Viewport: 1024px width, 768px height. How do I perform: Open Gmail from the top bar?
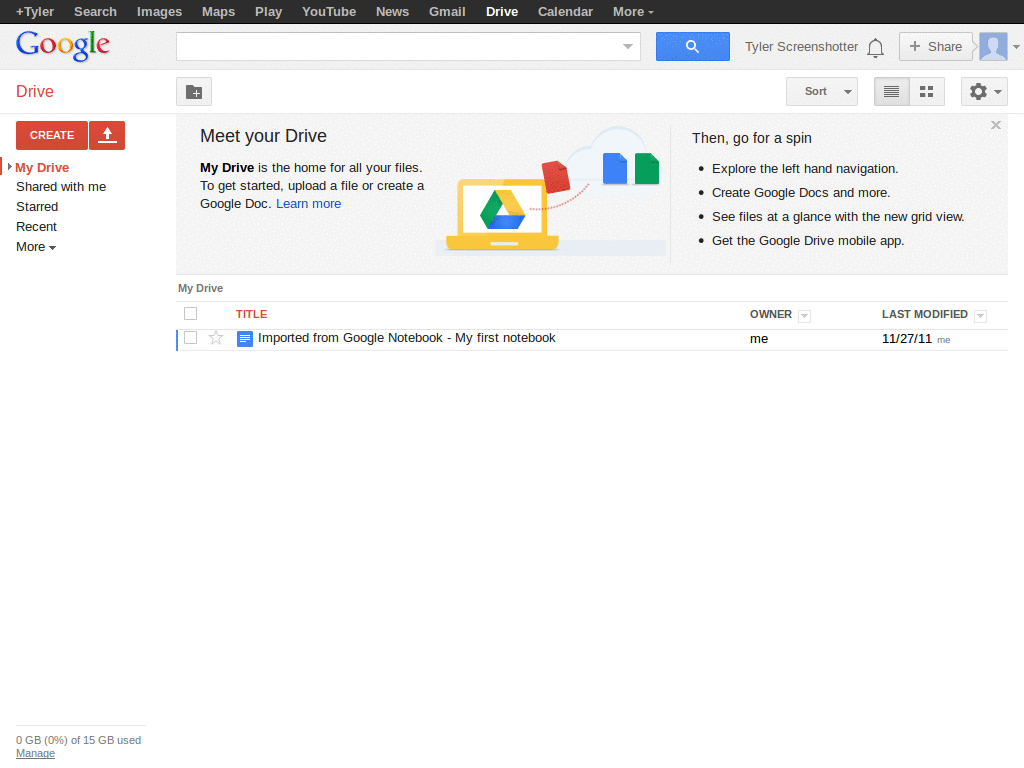(x=447, y=12)
